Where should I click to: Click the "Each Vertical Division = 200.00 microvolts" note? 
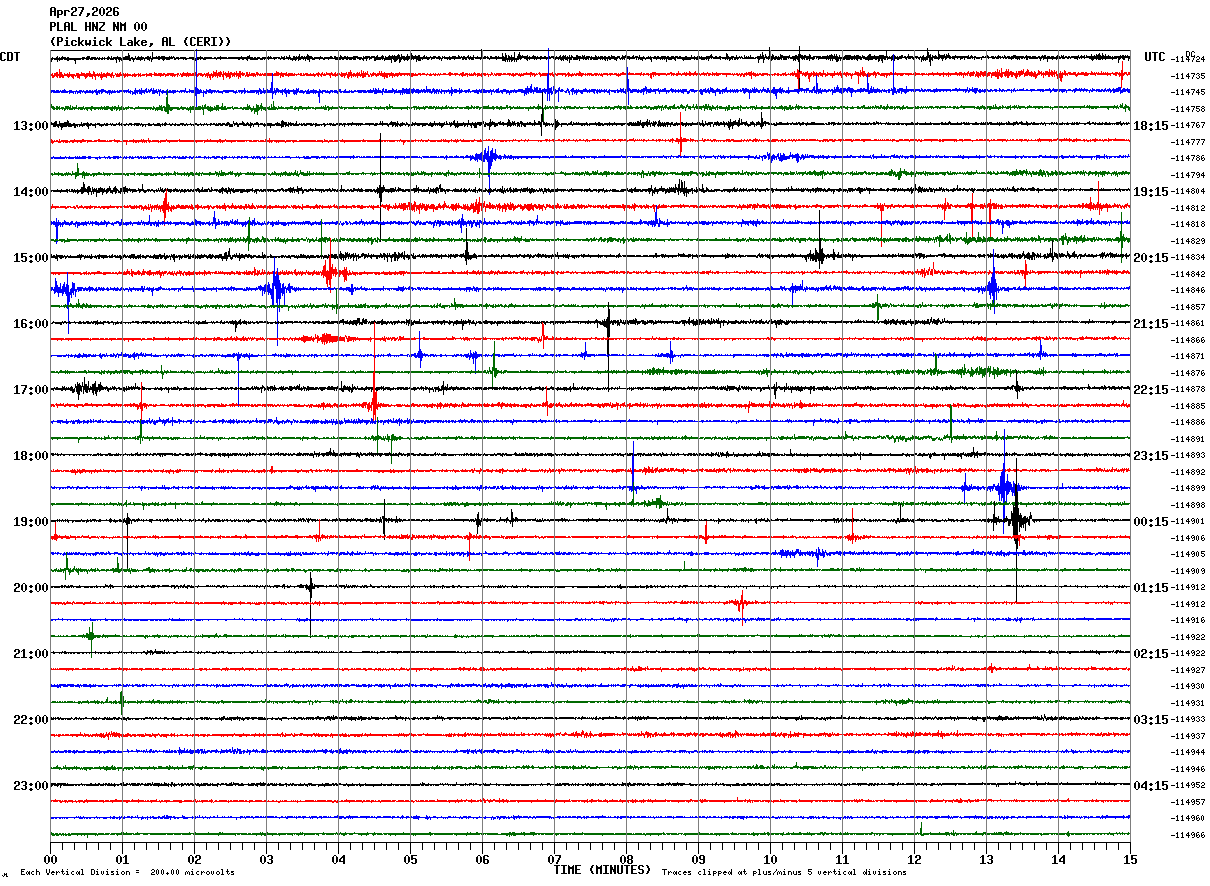click(x=127, y=873)
